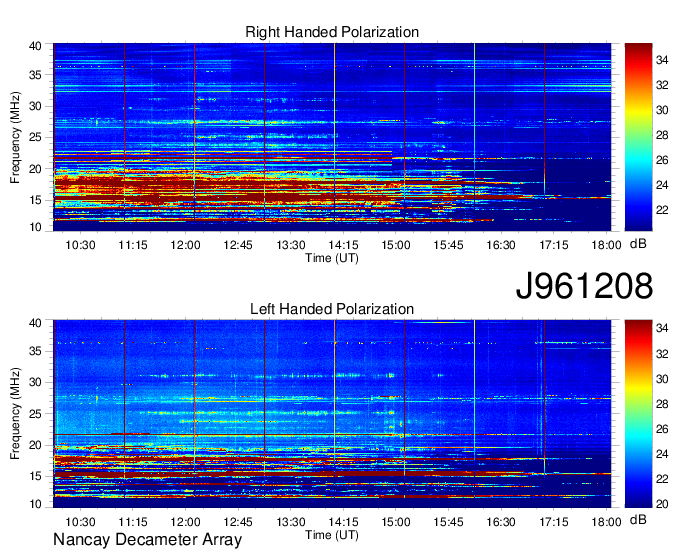
Task: Click the dB color bar of Right Handed plot
Action: coord(638,137)
